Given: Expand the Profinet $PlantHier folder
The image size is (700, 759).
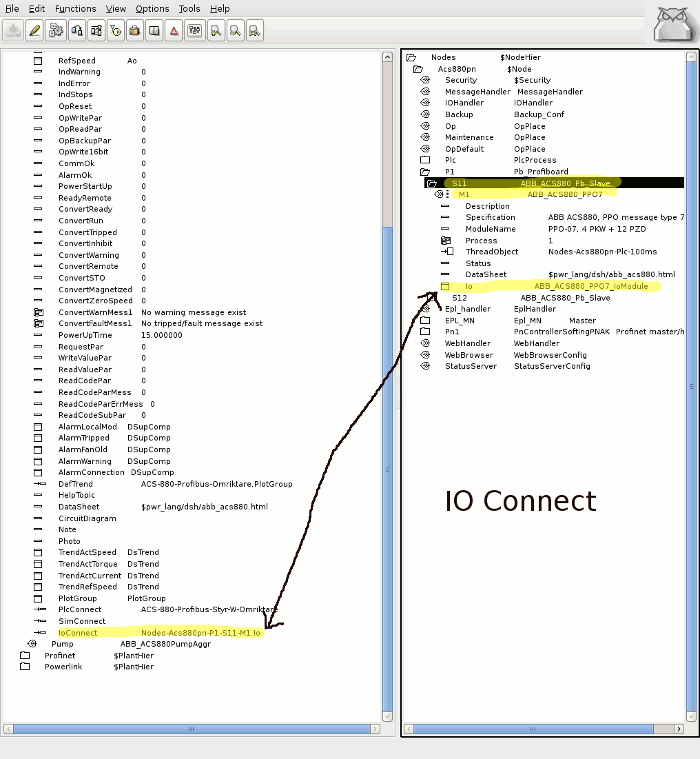Looking at the screenshot, I should click(x=25, y=655).
